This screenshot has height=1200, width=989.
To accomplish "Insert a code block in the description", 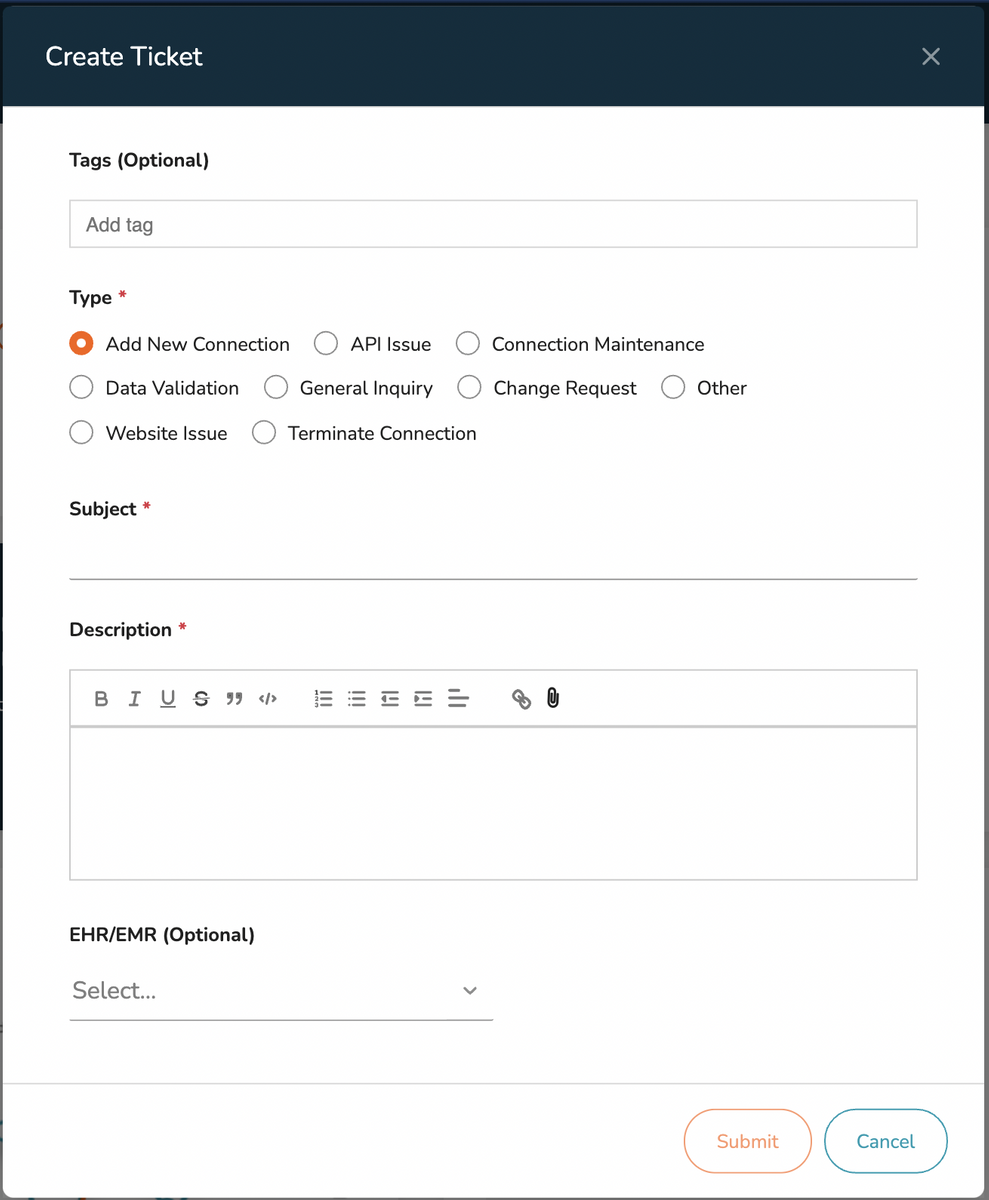I will click(x=267, y=698).
